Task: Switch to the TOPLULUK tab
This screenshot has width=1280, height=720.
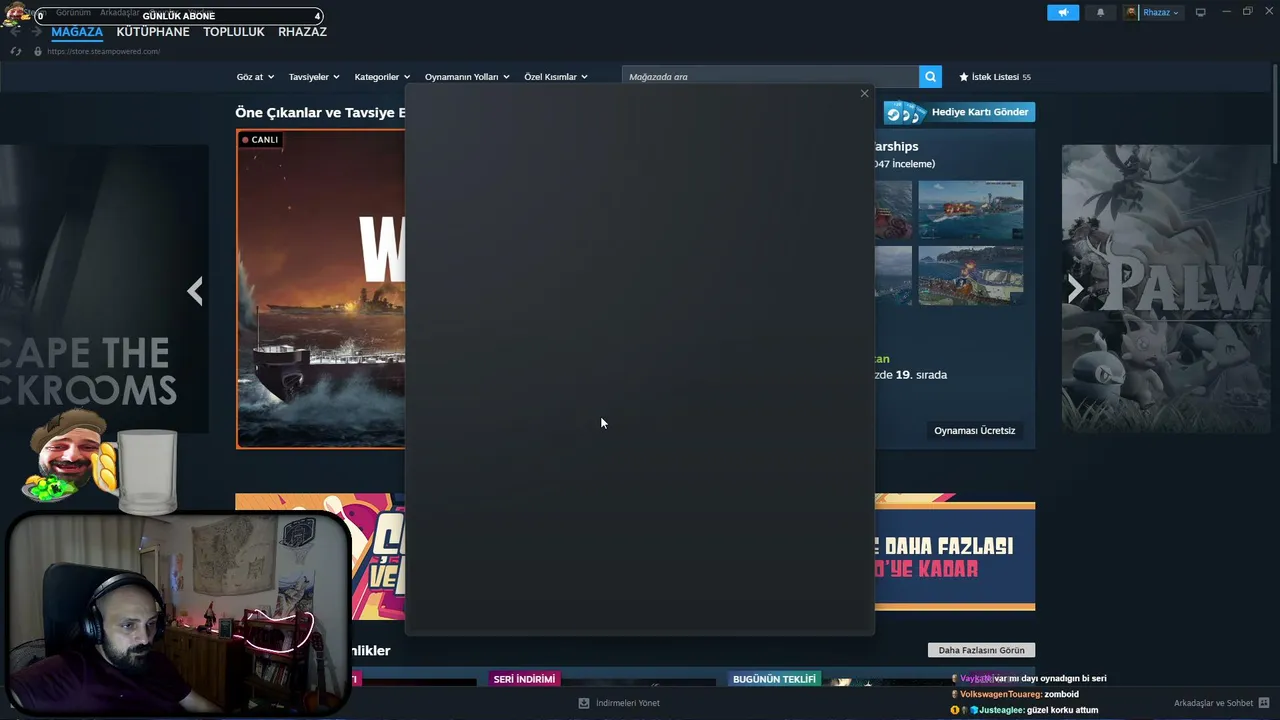Action: pos(234,32)
